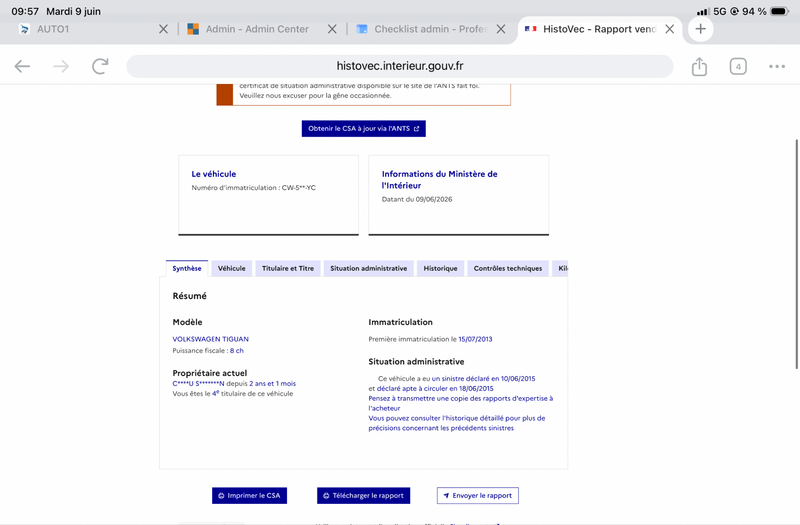Click the '8 ch' fiscal power value
The width and height of the screenshot is (800, 525).
click(237, 351)
